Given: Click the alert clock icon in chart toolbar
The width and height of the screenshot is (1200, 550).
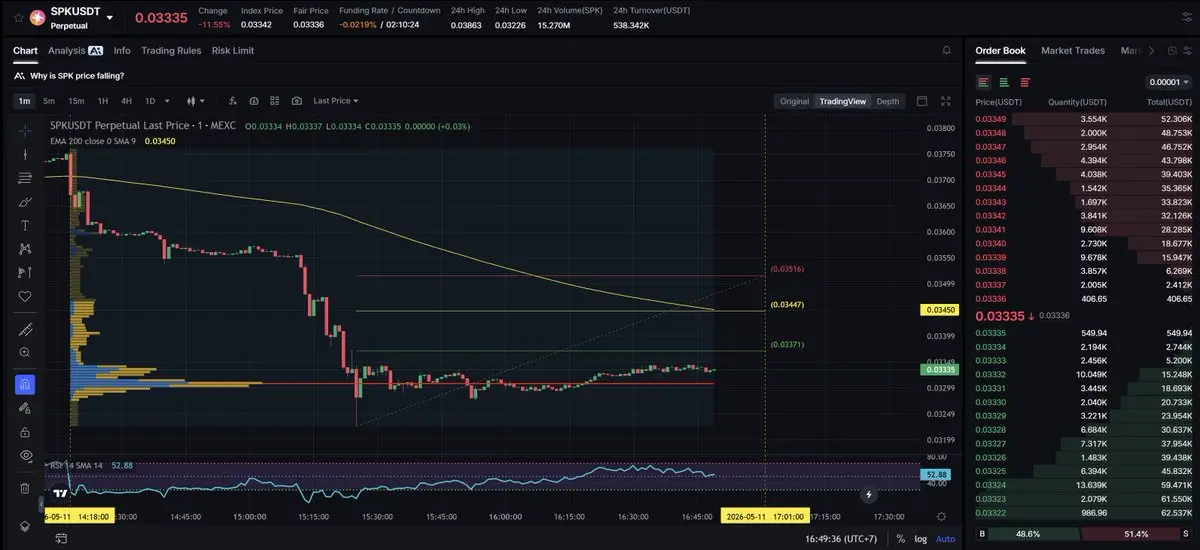Looking at the screenshot, I should coord(254,101).
